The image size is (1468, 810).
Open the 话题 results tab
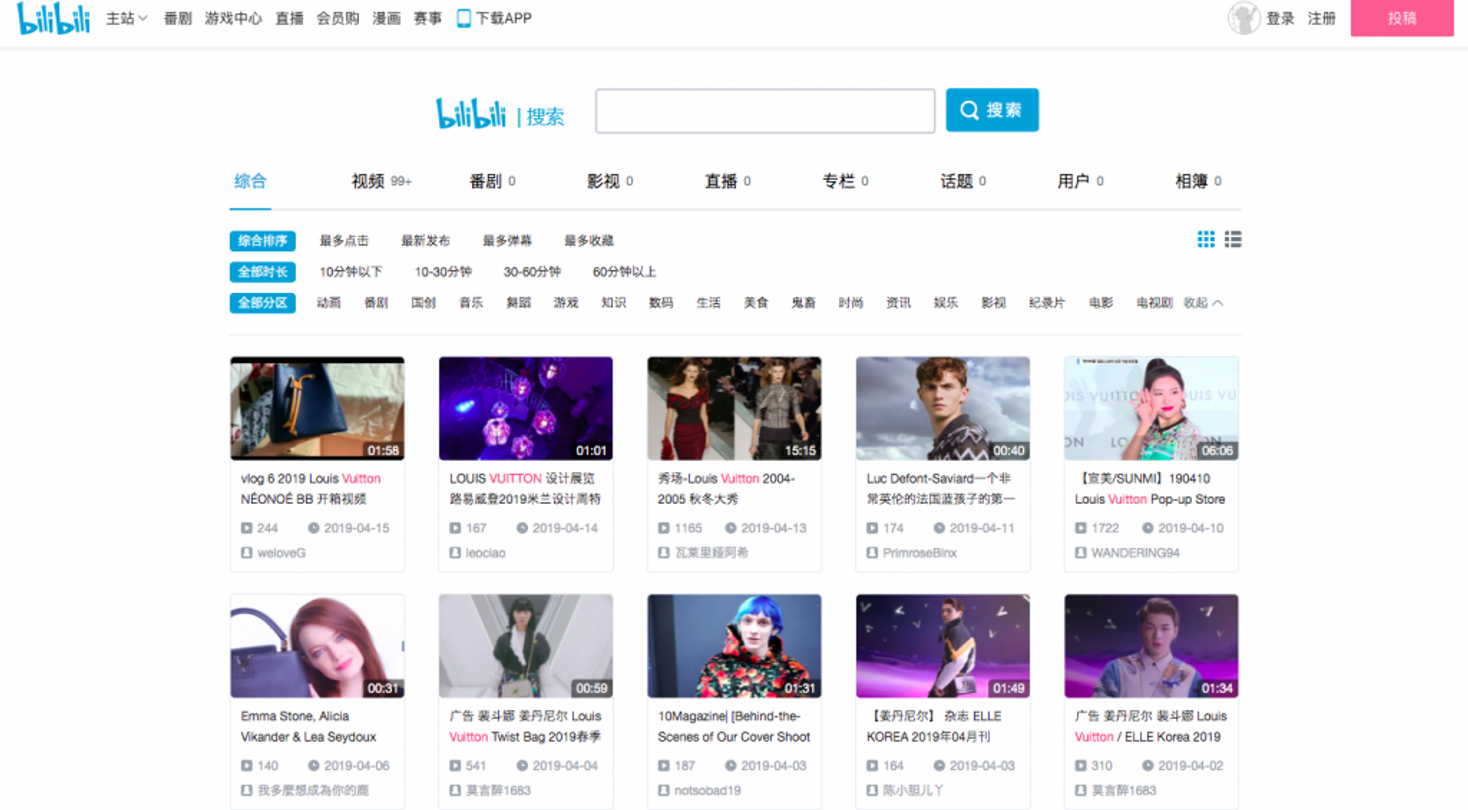point(963,181)
